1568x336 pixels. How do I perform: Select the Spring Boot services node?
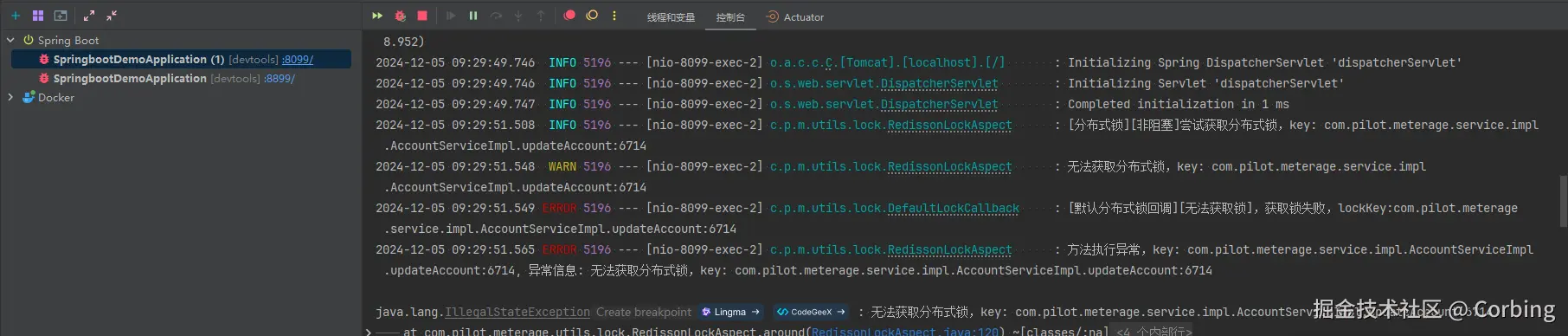(x=68, y=41)
